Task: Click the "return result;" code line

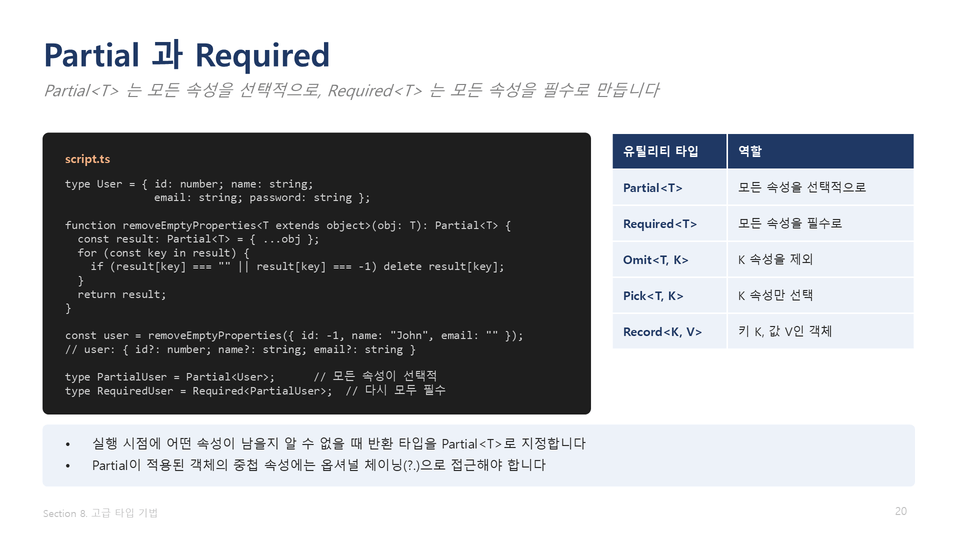Action: pos(122,294)
